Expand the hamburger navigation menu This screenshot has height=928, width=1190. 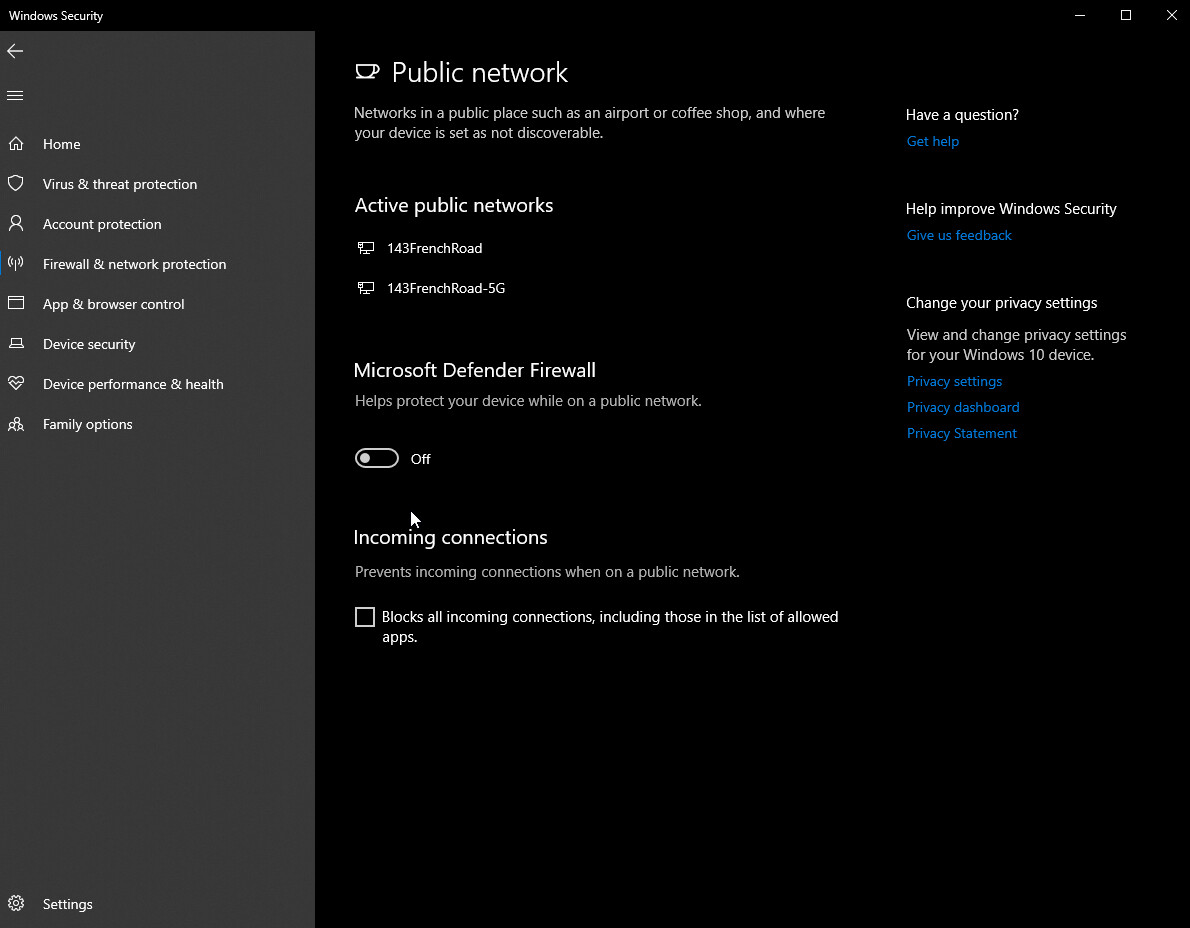point(15,96)
